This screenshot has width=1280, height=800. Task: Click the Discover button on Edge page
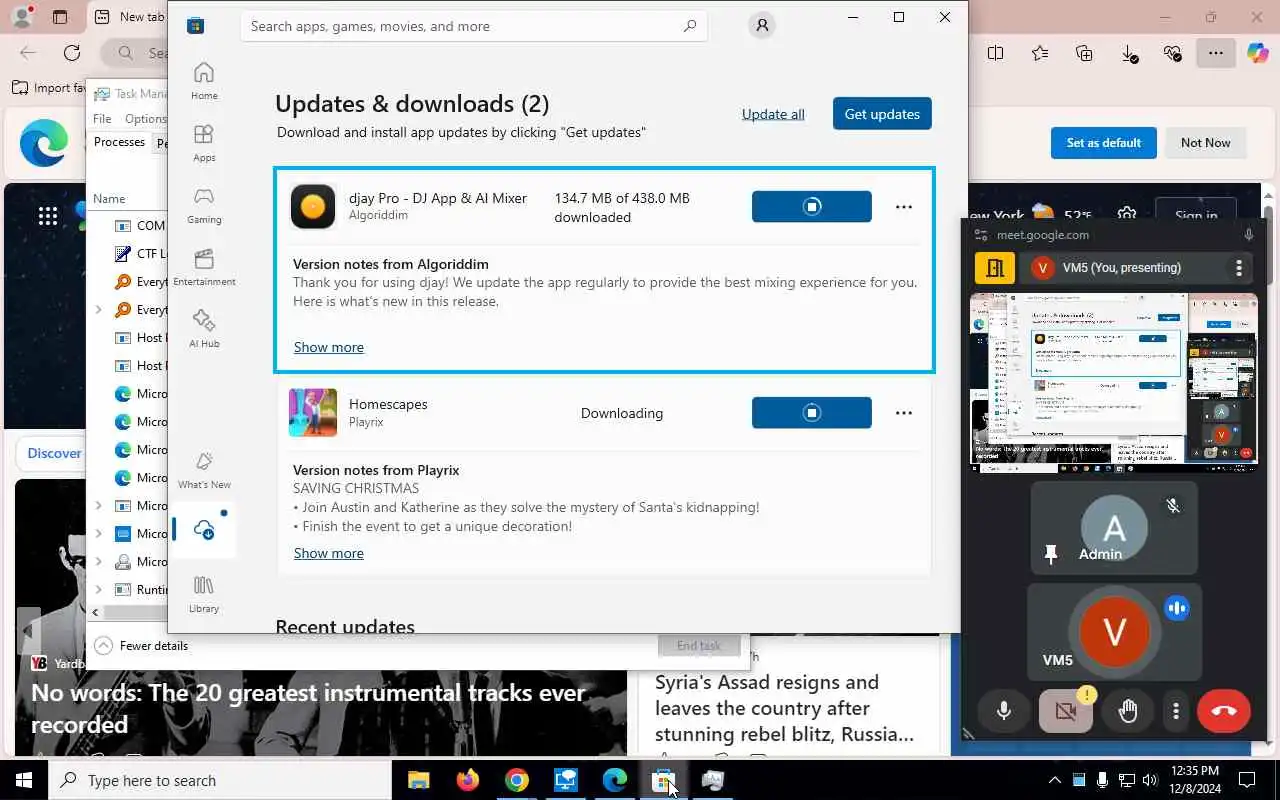pos(54,453)
